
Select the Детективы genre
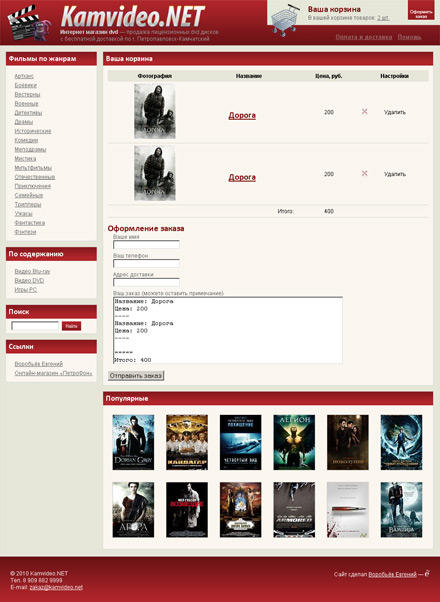coord(28,113)
